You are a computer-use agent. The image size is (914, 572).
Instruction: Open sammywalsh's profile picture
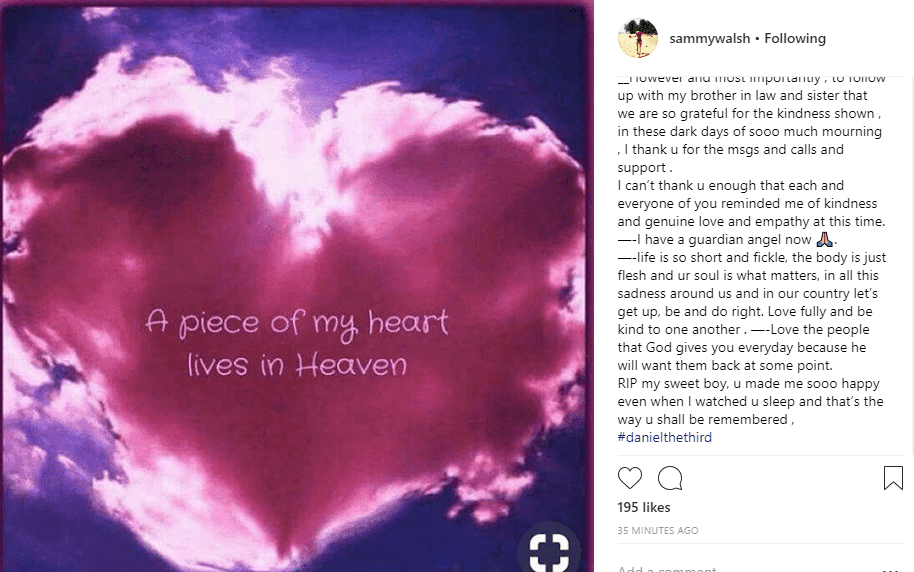(638, 38)
